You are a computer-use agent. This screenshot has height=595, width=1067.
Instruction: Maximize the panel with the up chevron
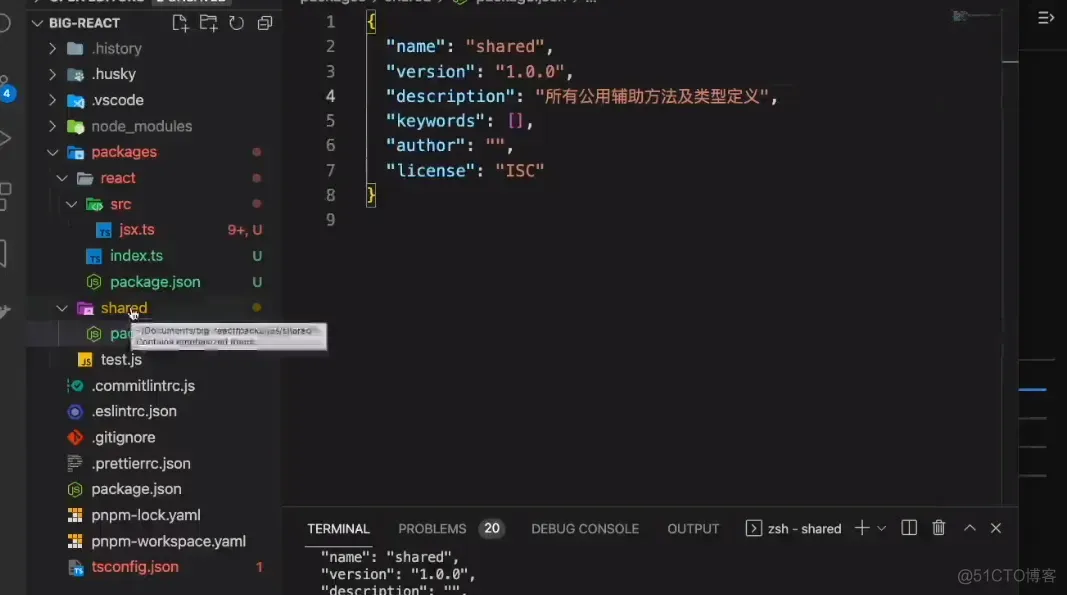point(970,528)
